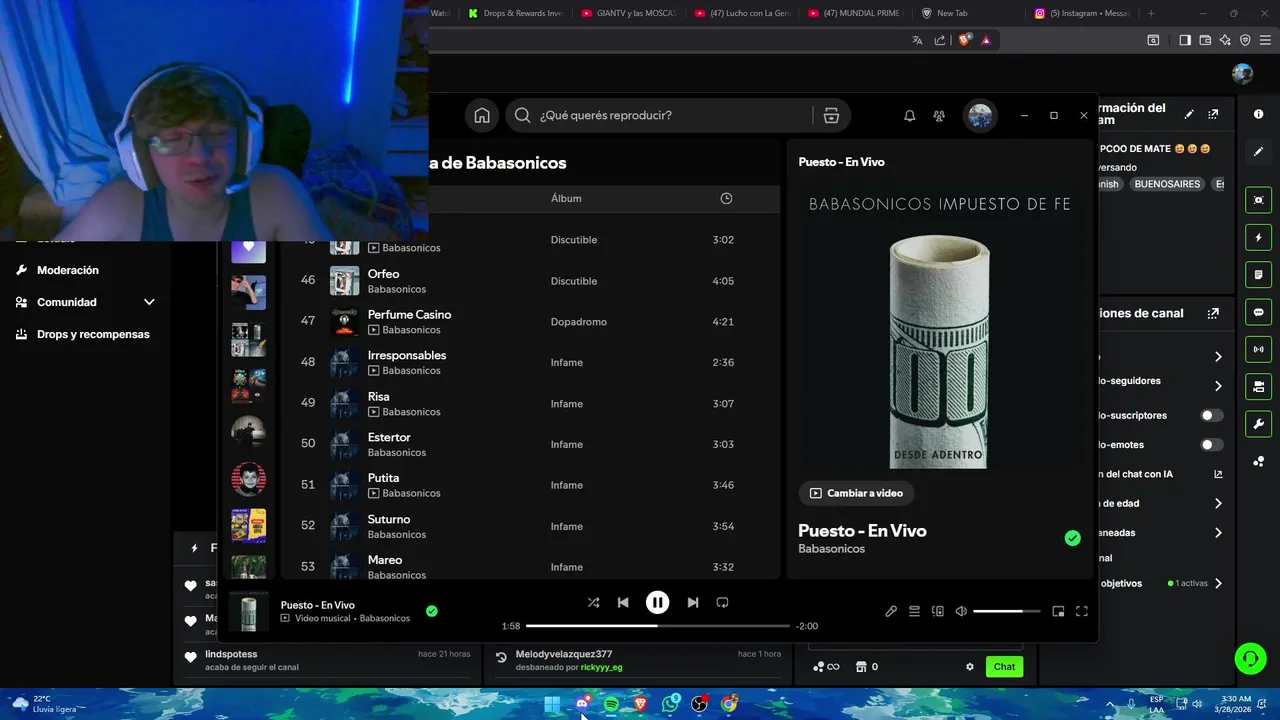This screenshot has width=1280, height=720.
Task: Skip to previous track
Action: (x=623, y=602)
